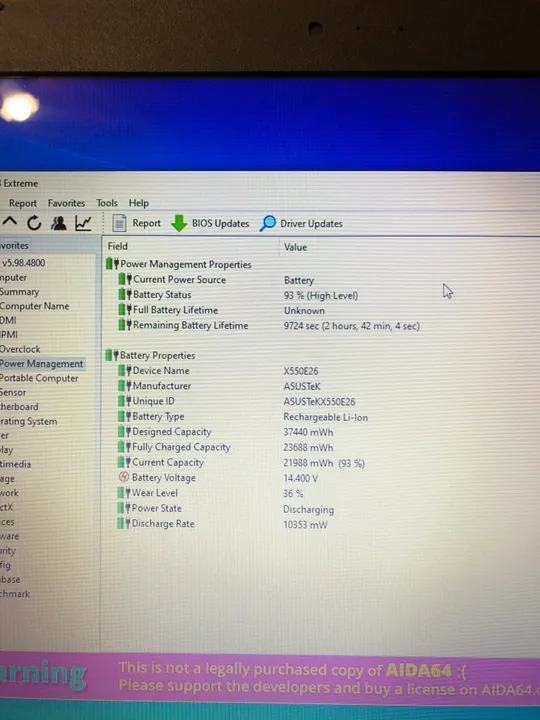Click the Wear Level battery icon
This screenshot has width=540, height=720.
[124, 492]
